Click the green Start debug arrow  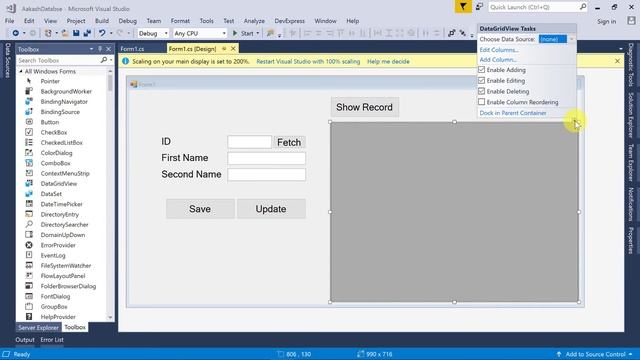click(235, 33)
